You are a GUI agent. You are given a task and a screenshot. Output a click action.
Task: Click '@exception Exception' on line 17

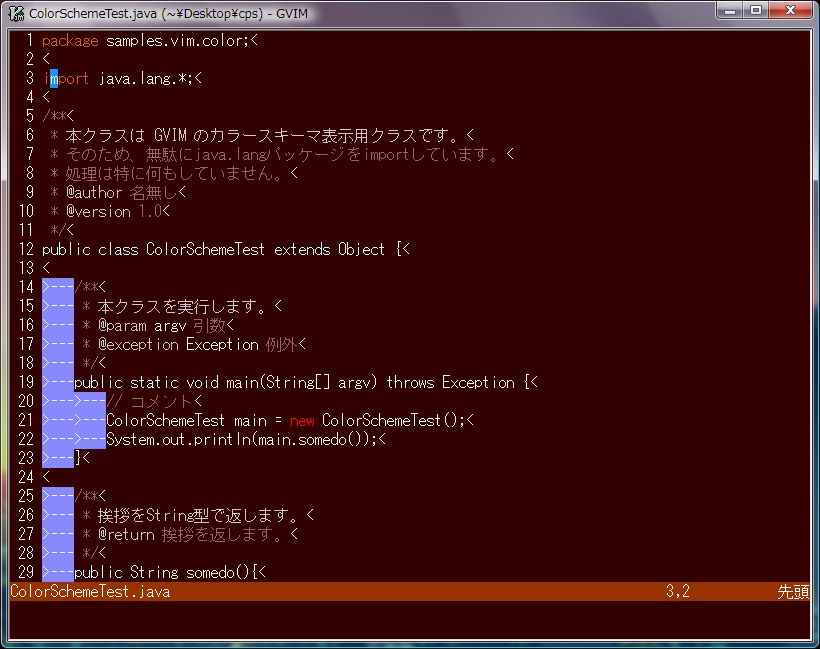pos(178,345)
